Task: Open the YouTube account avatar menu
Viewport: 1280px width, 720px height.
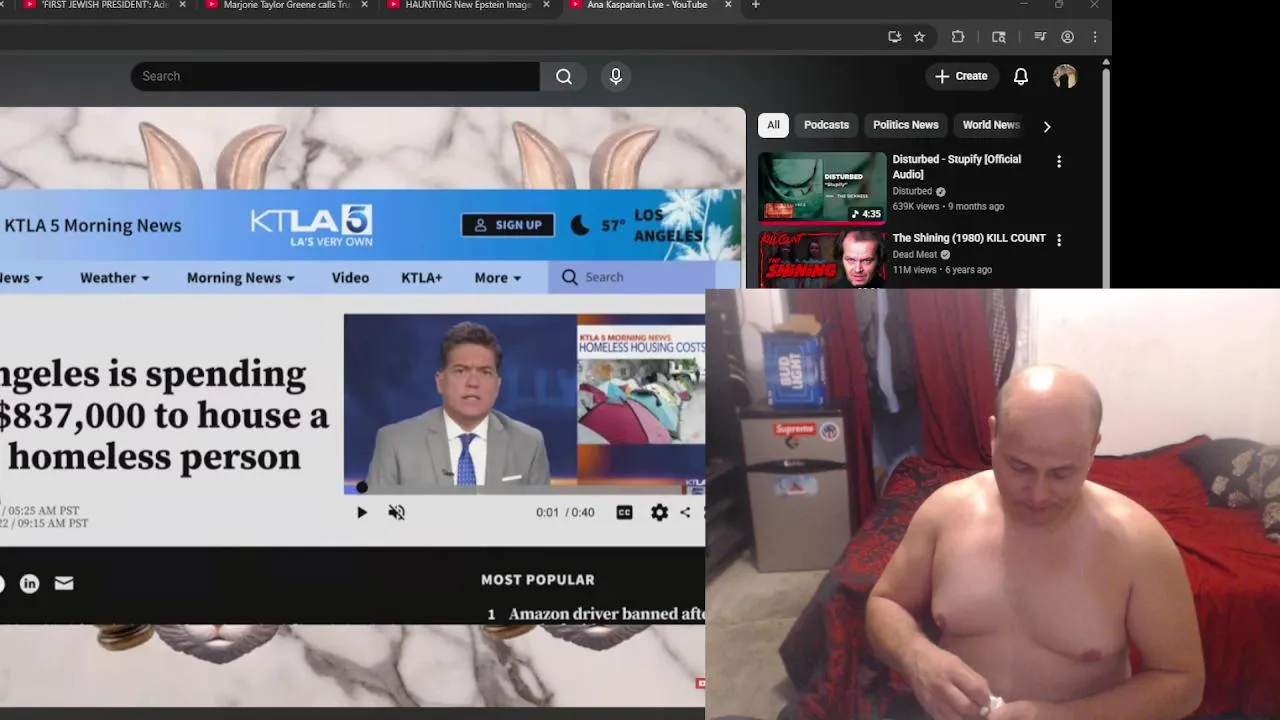Action: coord(1065,76)
